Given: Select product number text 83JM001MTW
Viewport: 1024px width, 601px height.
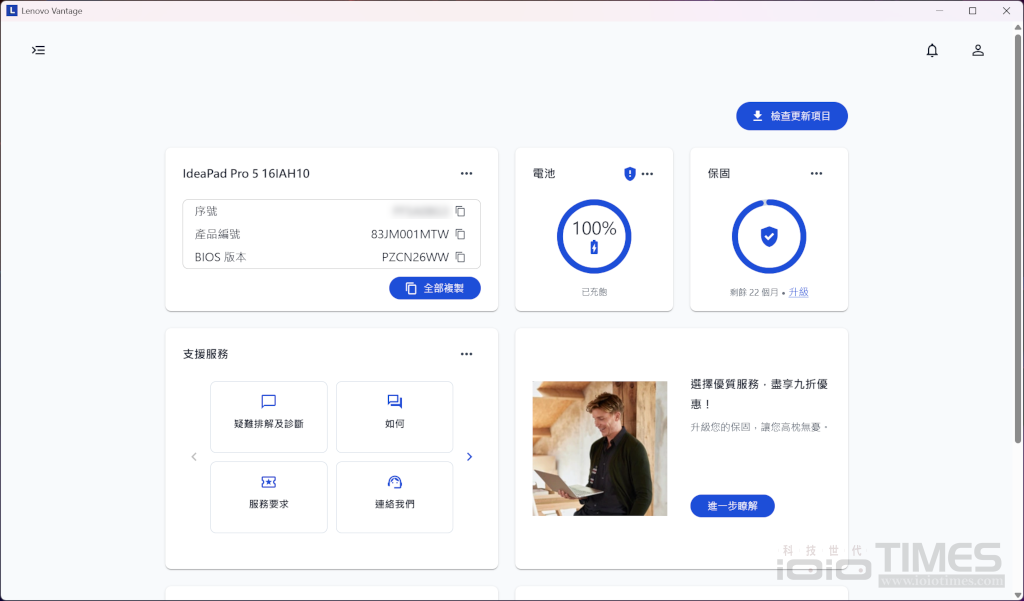Looking at the screenshot, I should click(x=409, y=234).
